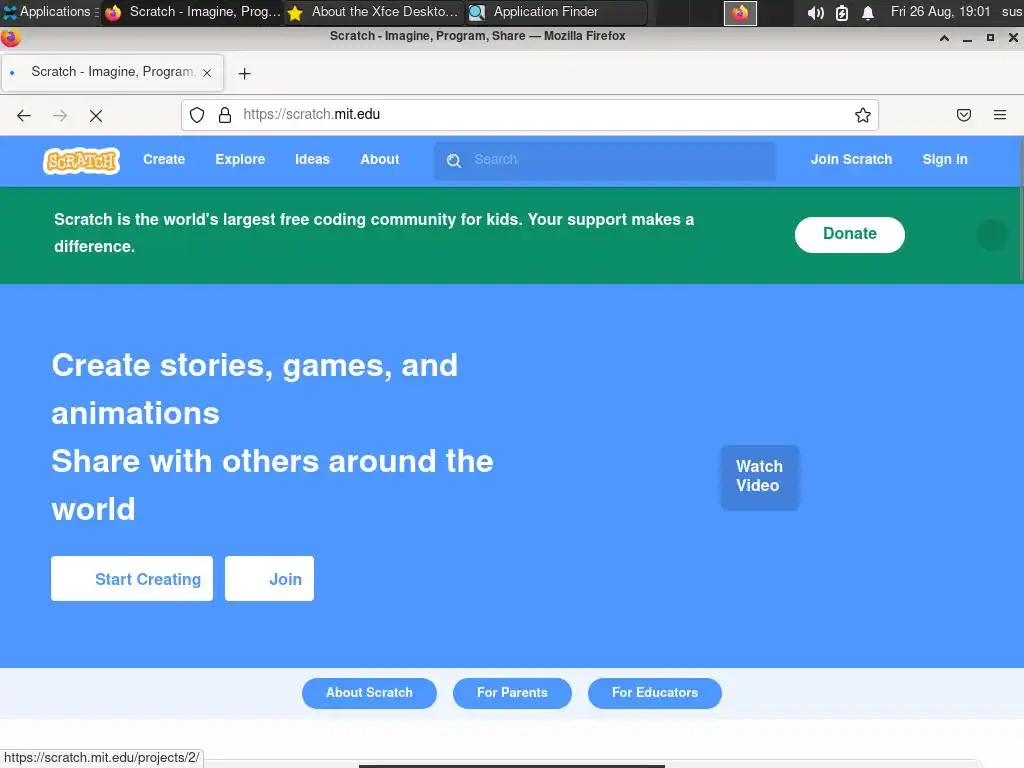Click the window roll-up arrow in the titlebar
This screenshot has width=1024, height=768.
click(x=944, y=38)
